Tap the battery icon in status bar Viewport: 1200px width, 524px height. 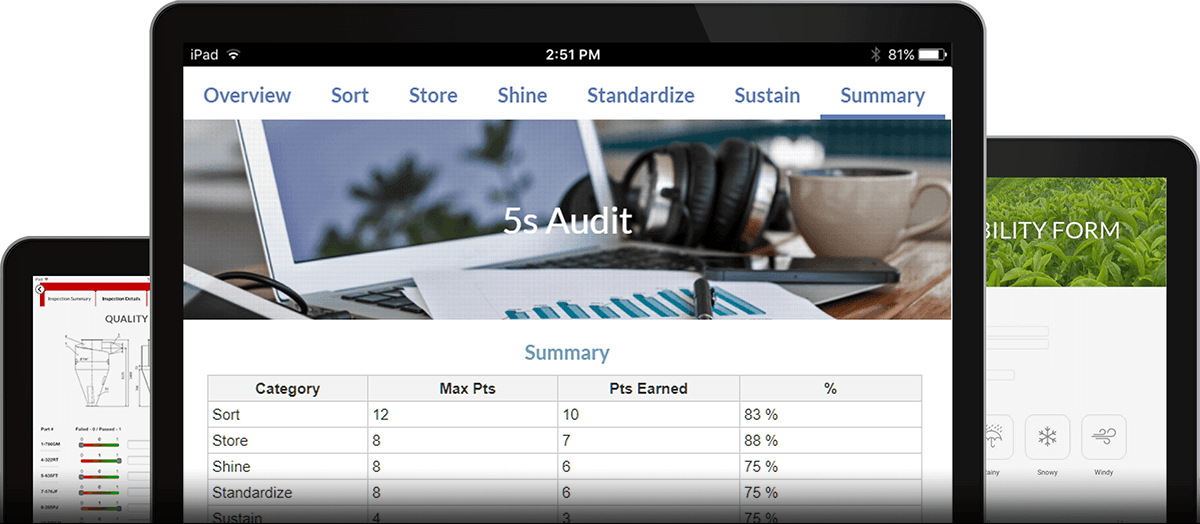click(x=934, y=54)
